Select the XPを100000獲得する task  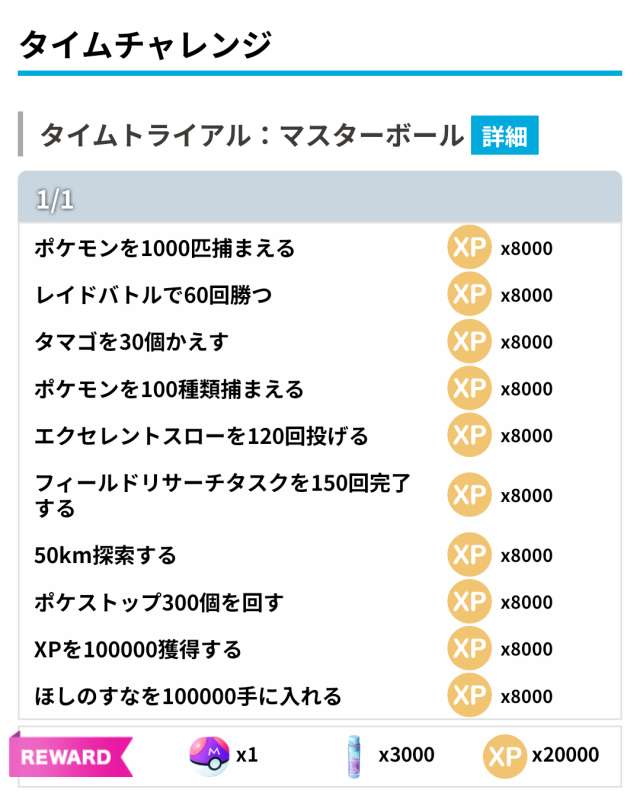[x=138, y=649]
